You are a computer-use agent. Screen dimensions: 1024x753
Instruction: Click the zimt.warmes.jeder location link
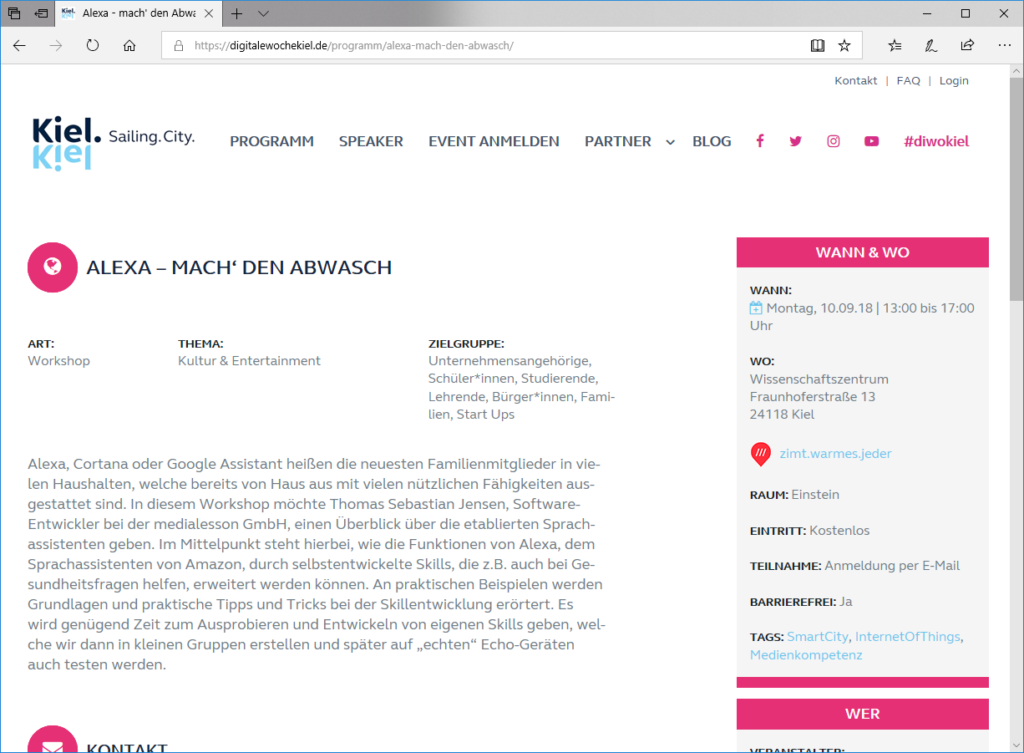[835, 453]
